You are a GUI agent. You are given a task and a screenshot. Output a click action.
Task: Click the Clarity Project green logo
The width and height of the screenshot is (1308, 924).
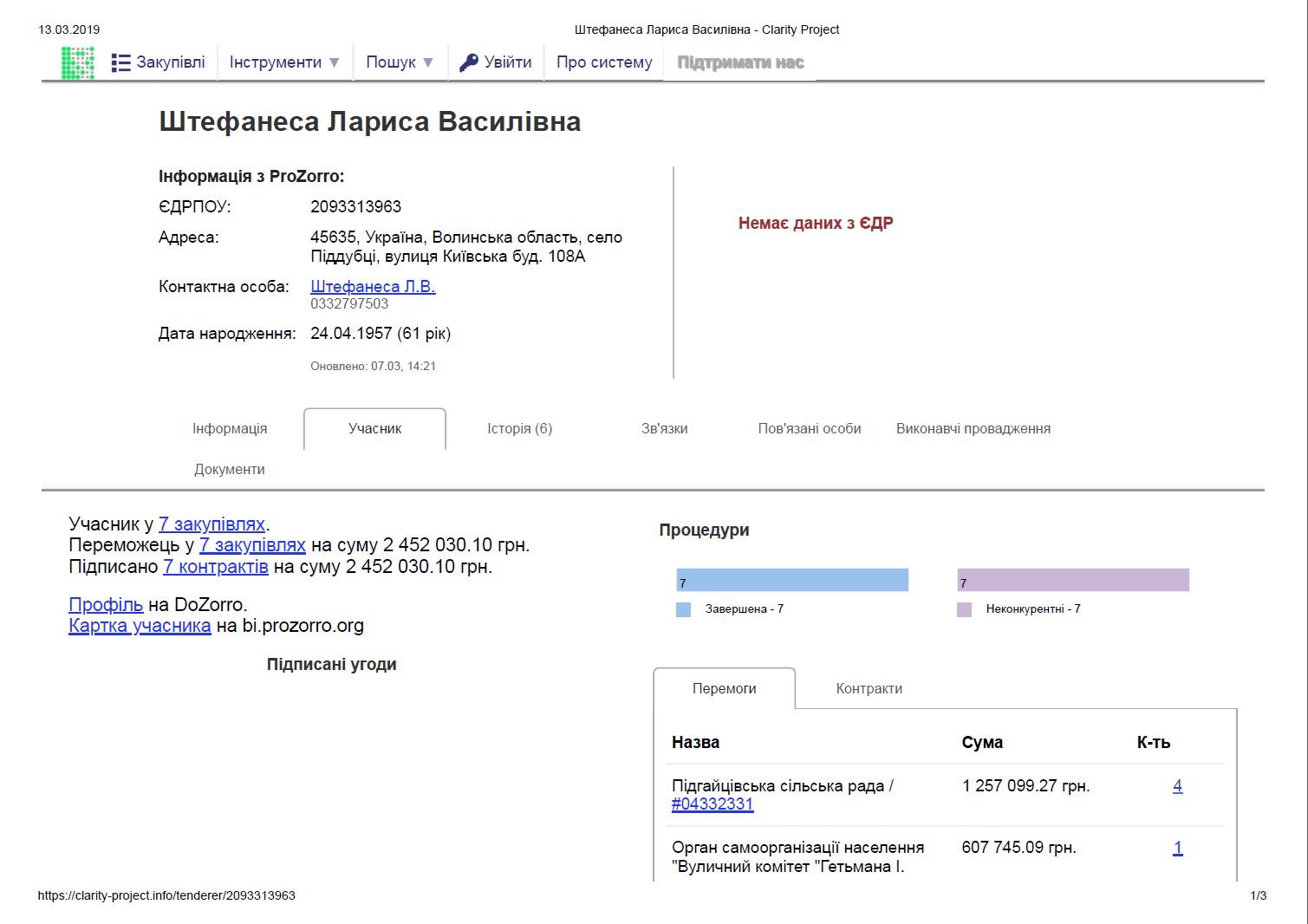click(x=77, y=63)
